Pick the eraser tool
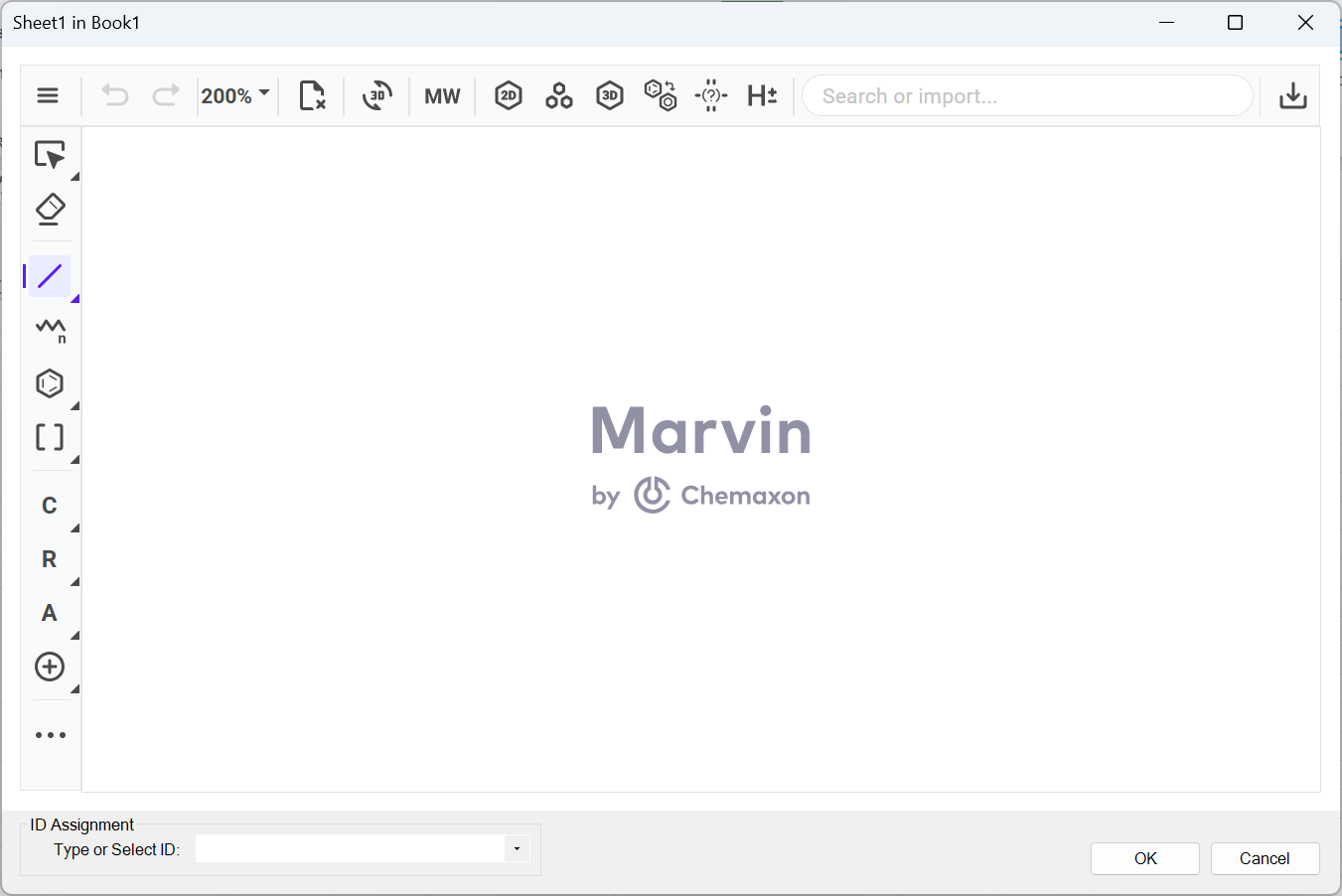Viewport: 1342px width, 896px height. click(50, 210)
